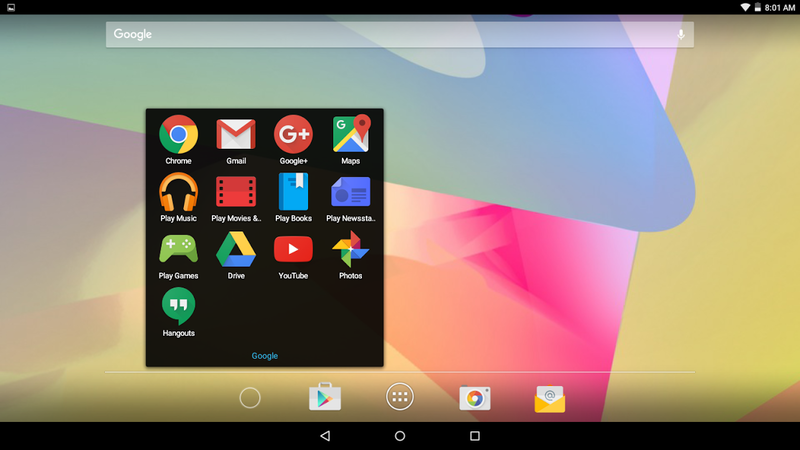Tap the Home navigation button

[x=400, y=436]
